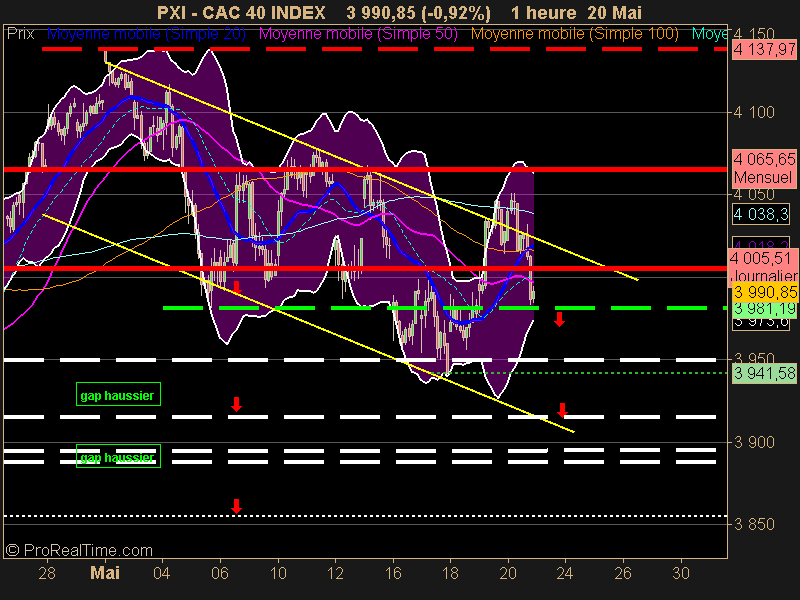Select the 04 date tick on time axis
Viewport: 800px width, 600px height.
click(161, 573)
